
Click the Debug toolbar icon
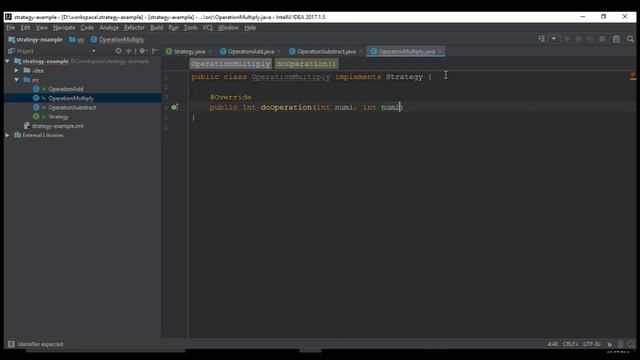tap(578, 39)
